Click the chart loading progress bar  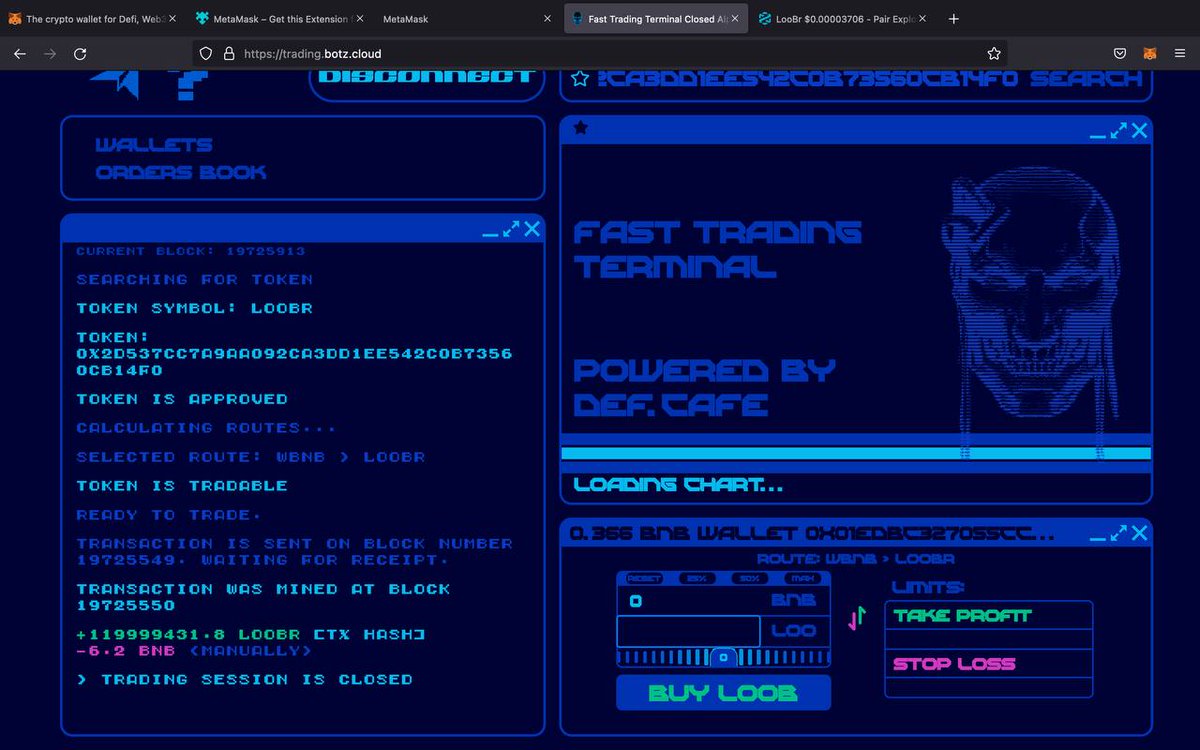pos(856,453)
